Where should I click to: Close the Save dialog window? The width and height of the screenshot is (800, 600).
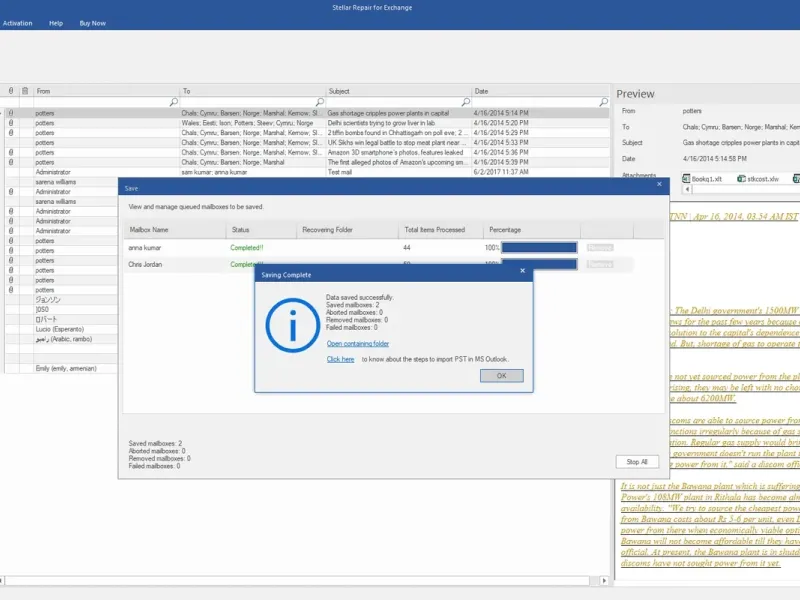coord(659,184)
